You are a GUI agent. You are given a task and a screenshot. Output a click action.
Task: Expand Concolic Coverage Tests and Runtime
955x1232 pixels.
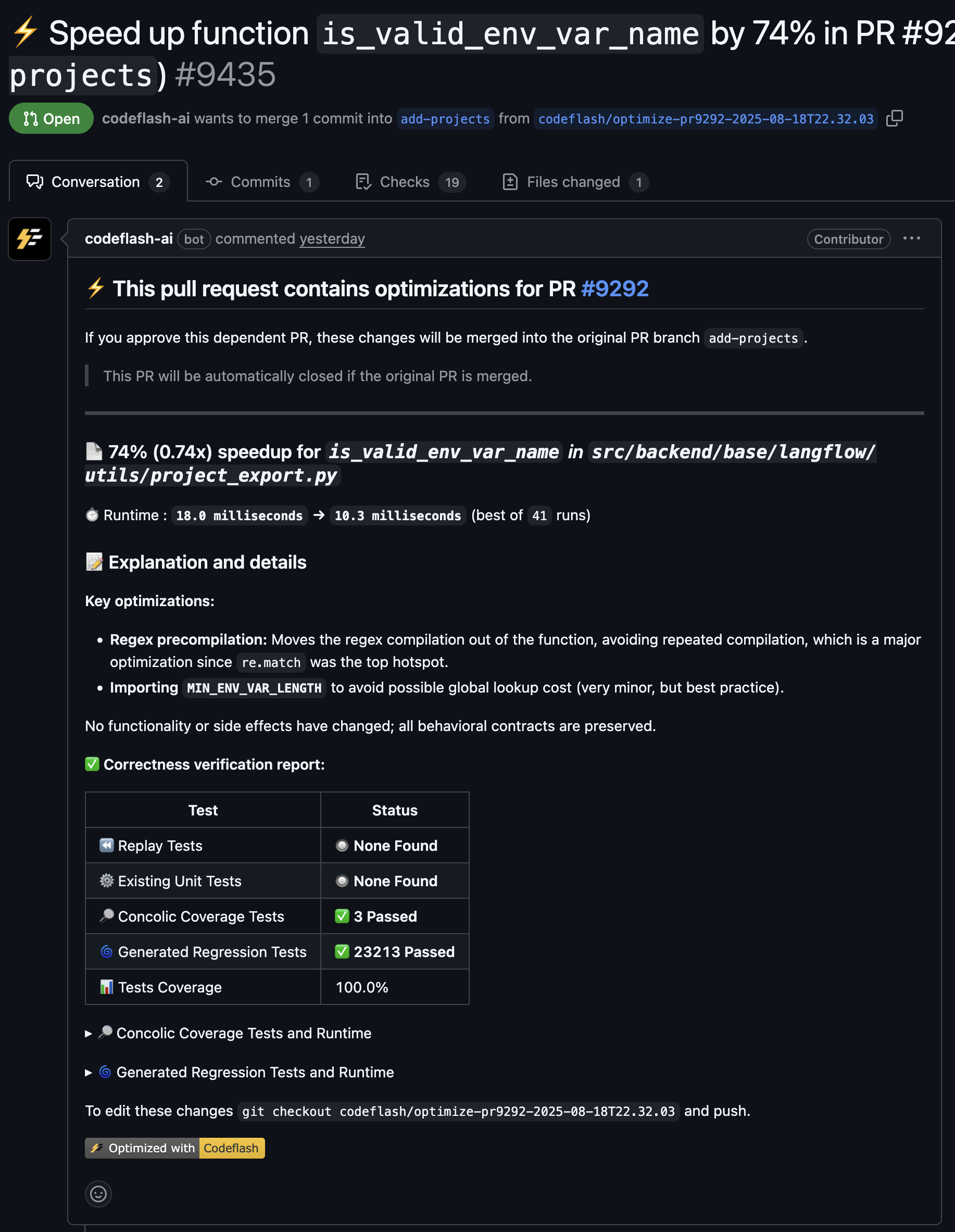229,1033
